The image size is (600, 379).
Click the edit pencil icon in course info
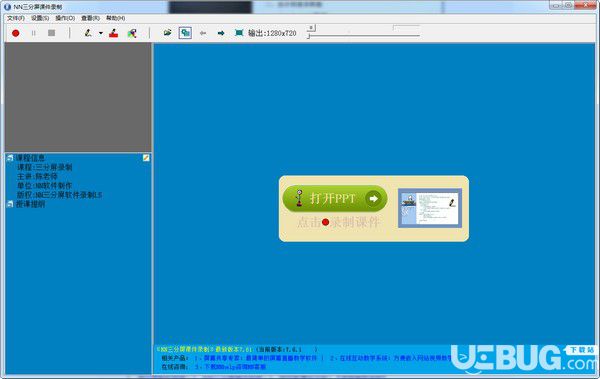146,158
